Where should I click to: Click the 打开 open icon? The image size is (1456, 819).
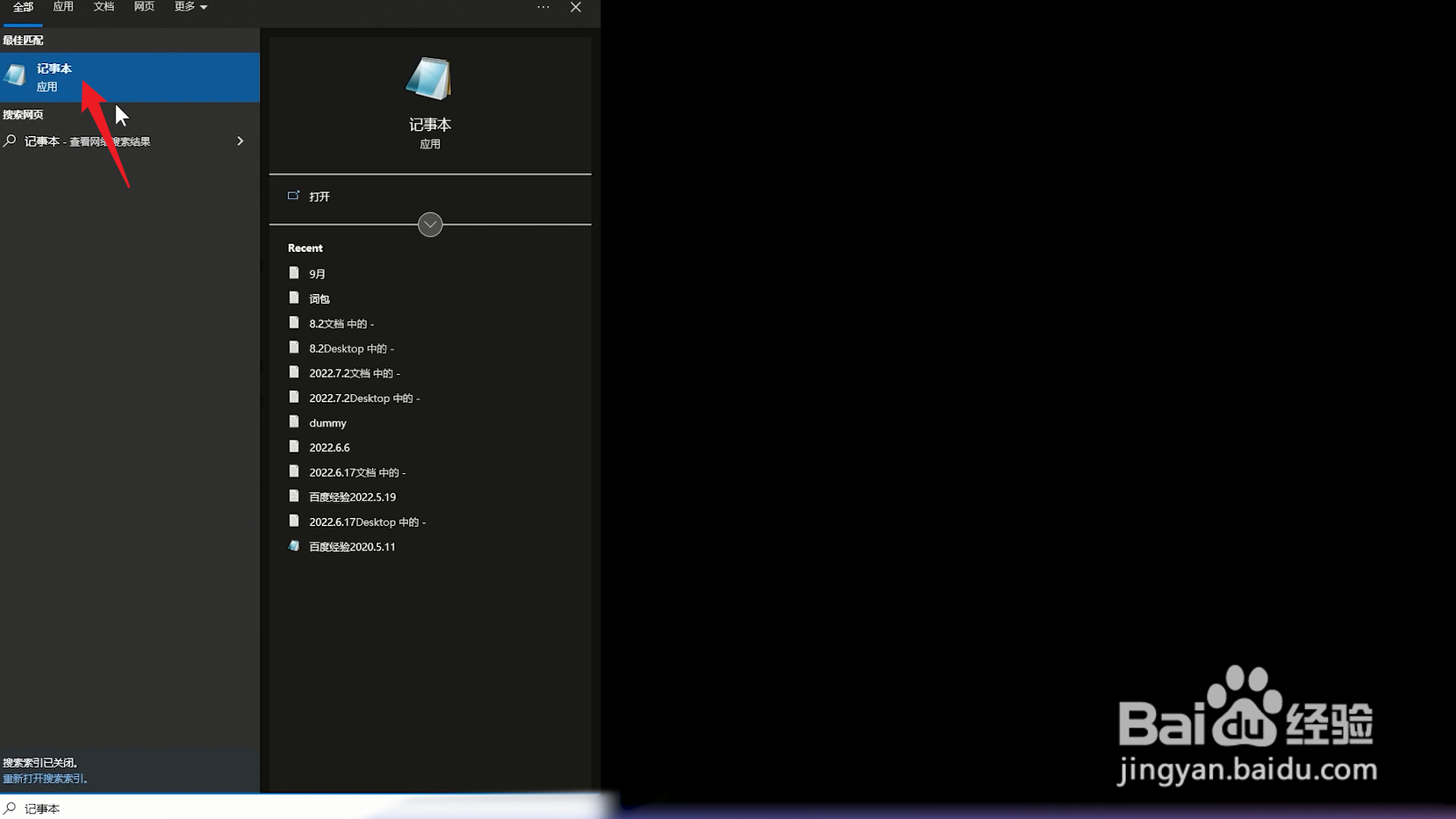[x=294, y=196]
